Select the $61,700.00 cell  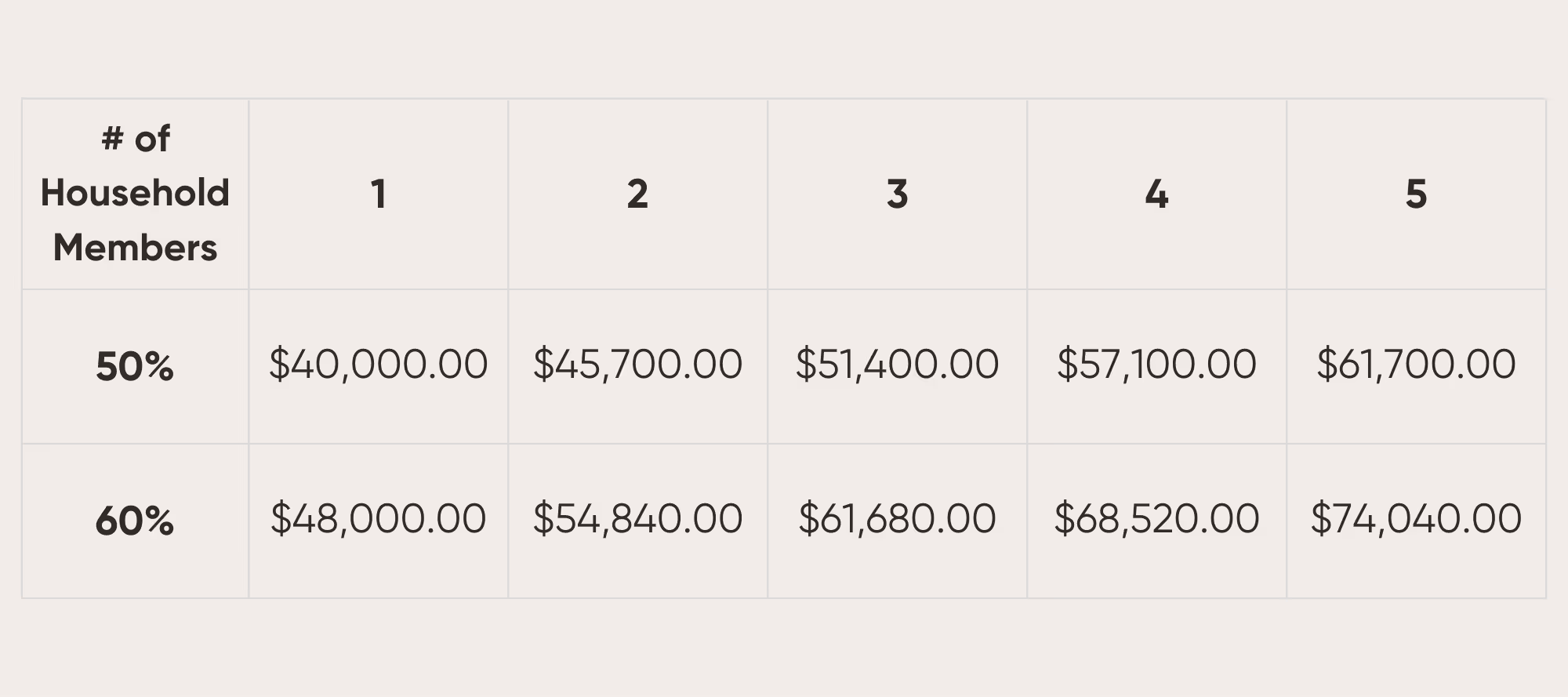click(1417, 366)
